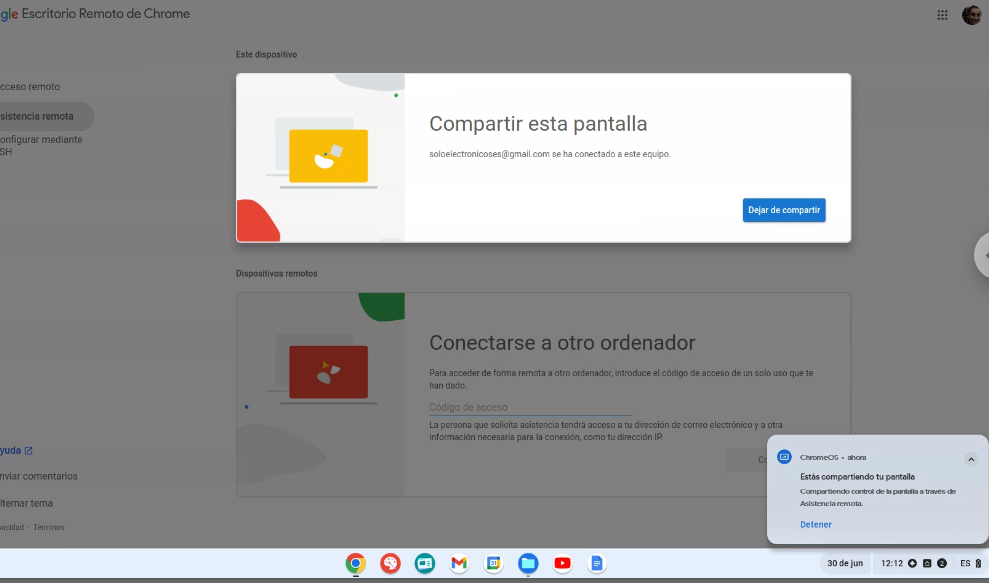989x583 pixels.
Task: Select Asistencia remota in sidebar
Action: coord(37,116)
